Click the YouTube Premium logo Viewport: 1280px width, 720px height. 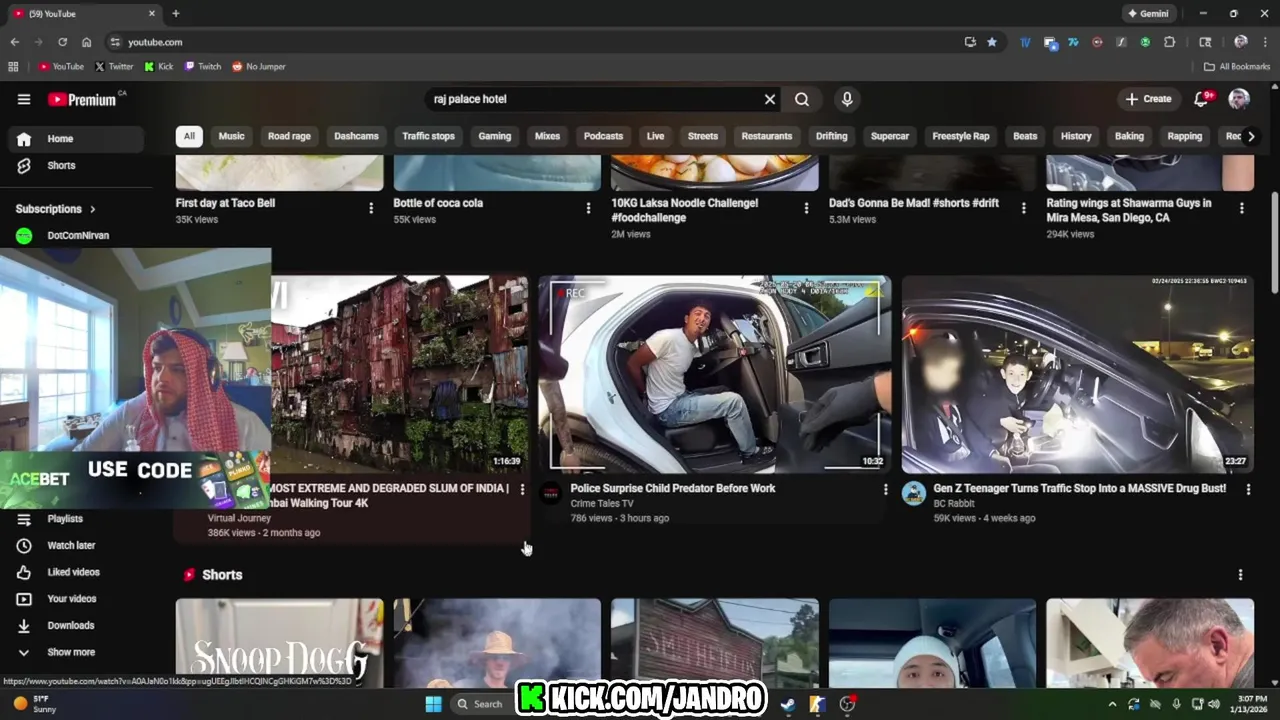pyautogui.click(x=82, y=99)
